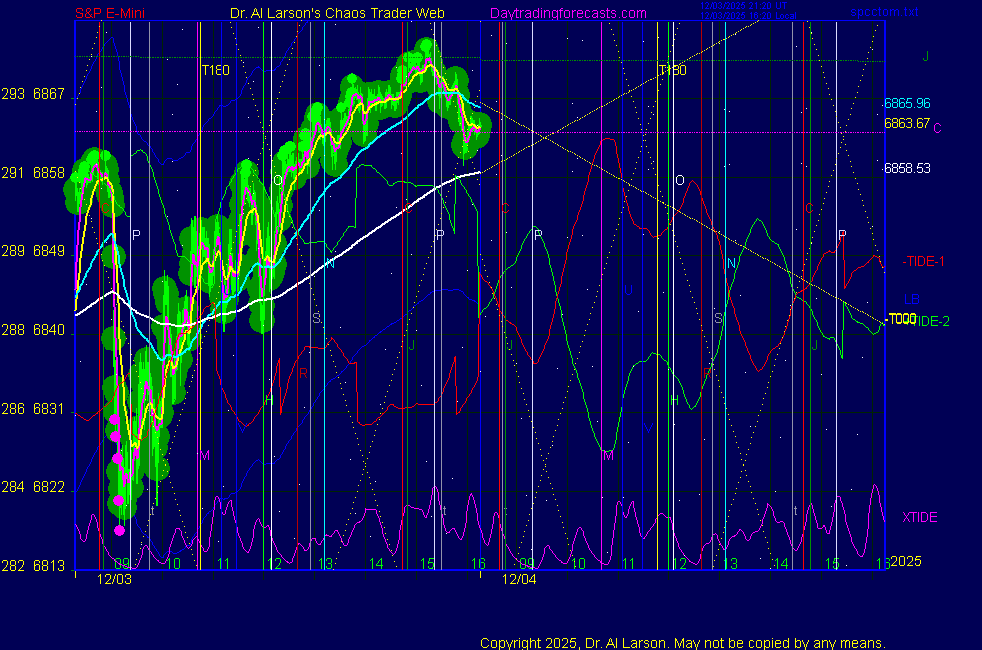Select the green J label at top right
The width and height of the screenshot is (982, 650).
(926, 57)
